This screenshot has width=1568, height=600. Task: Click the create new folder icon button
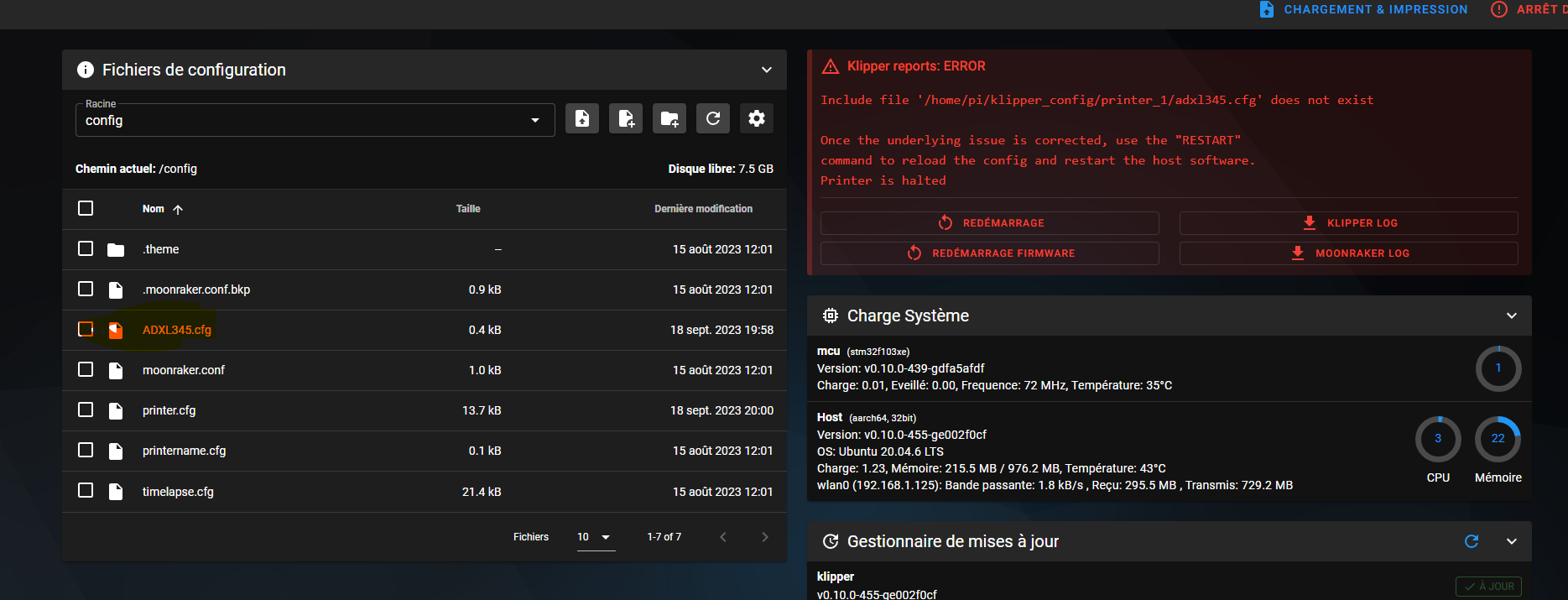[669, 119]
